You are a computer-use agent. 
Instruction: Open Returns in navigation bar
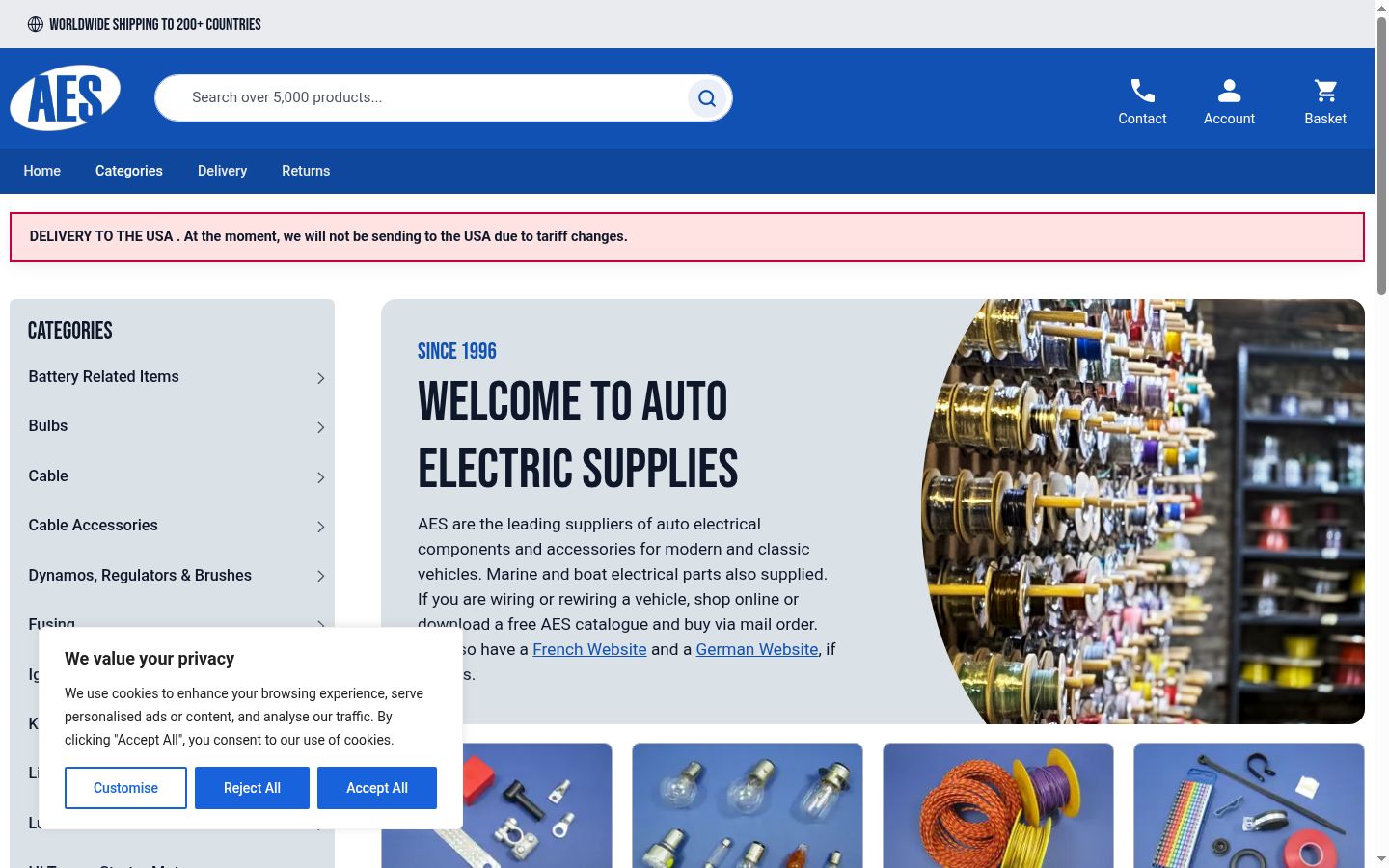306,171
